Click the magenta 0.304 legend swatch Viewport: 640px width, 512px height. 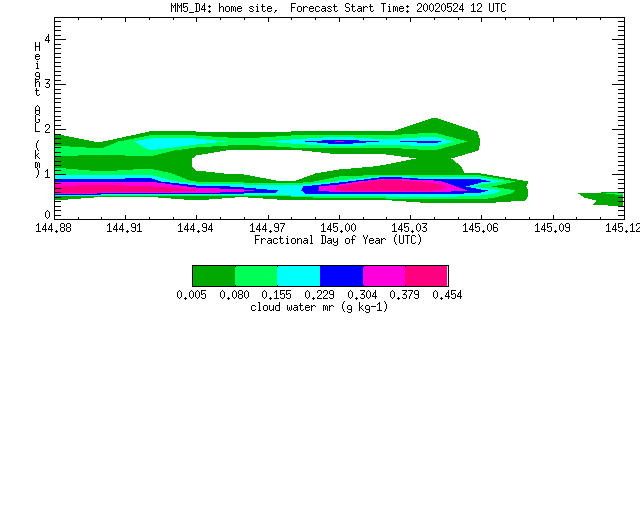click(x=384, y=276)
